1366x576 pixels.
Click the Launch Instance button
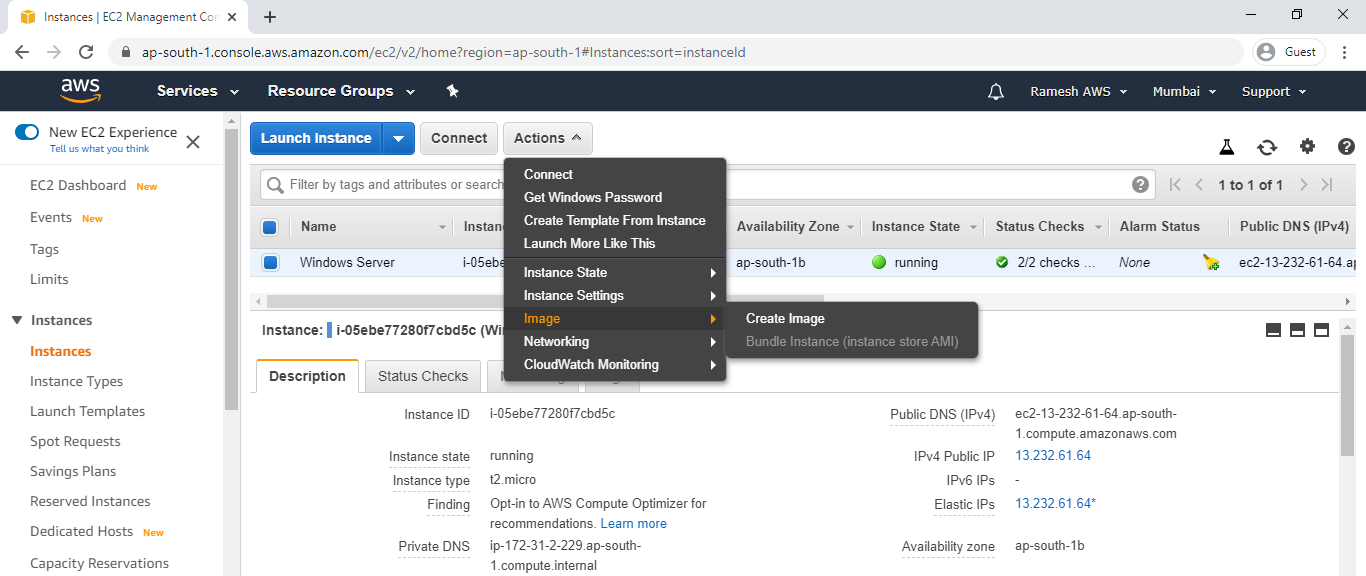tap(316, 138)
